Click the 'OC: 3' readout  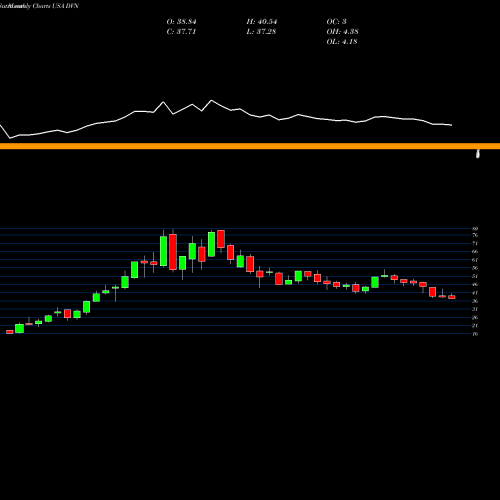click(336, 22)
